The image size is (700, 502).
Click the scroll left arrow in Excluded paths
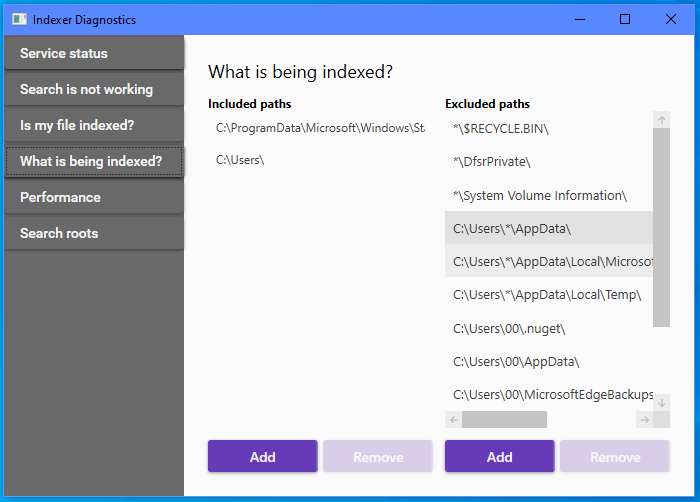click(454, 419)
